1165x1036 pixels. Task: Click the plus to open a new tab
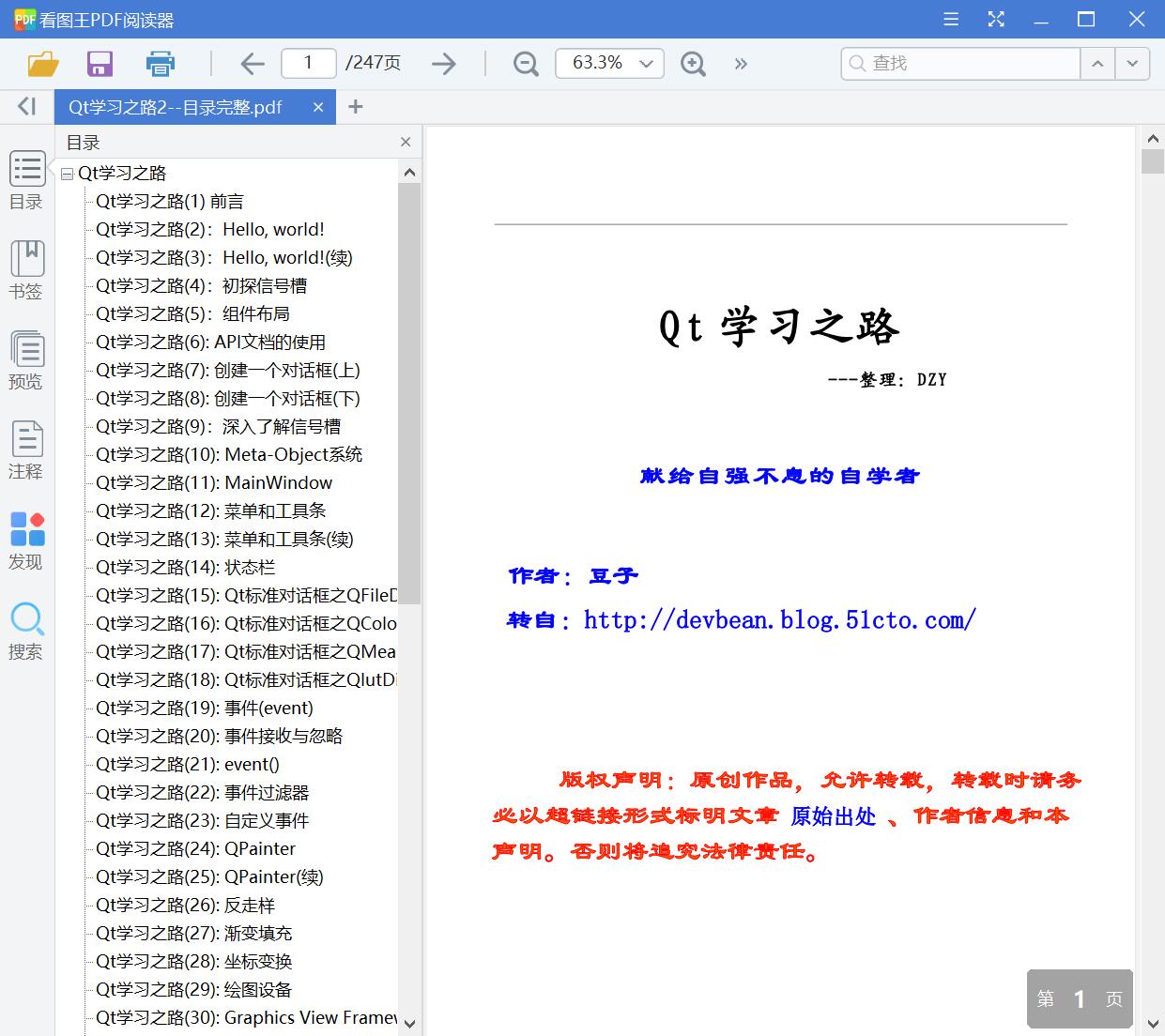(355, 106)
